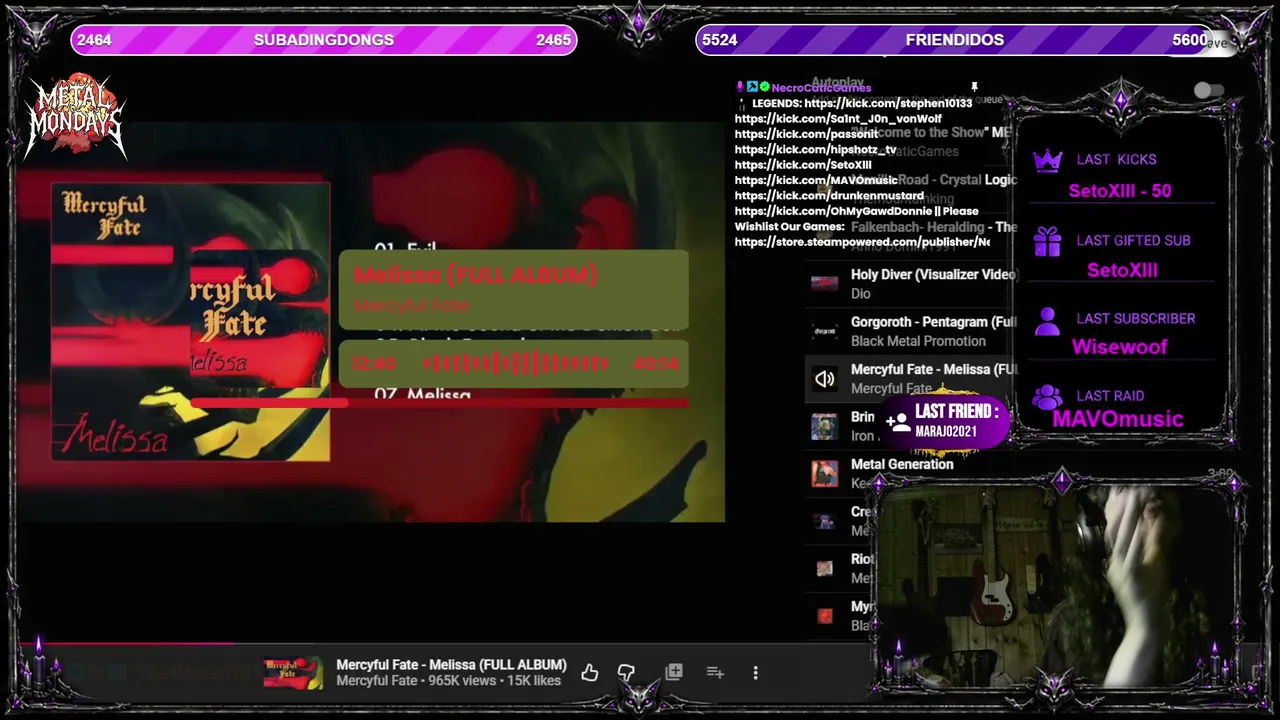The width and height of the screenshot is (1280, 720).
Task: Click 'SetoXIII - 50' last kicks value
Action: [x=1120, y=191]
